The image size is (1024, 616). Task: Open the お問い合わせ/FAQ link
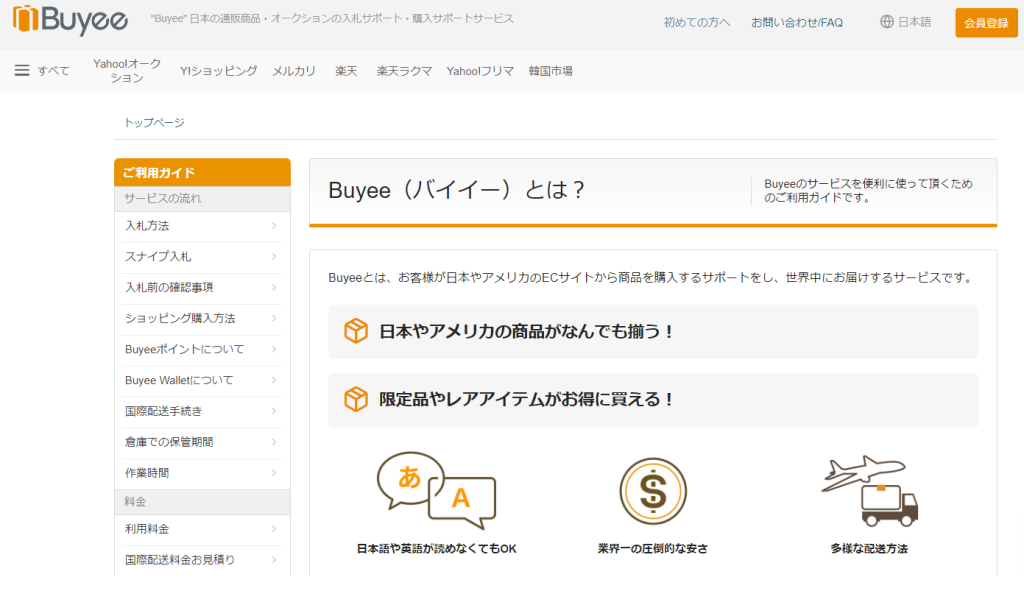[x=798, y=20]
